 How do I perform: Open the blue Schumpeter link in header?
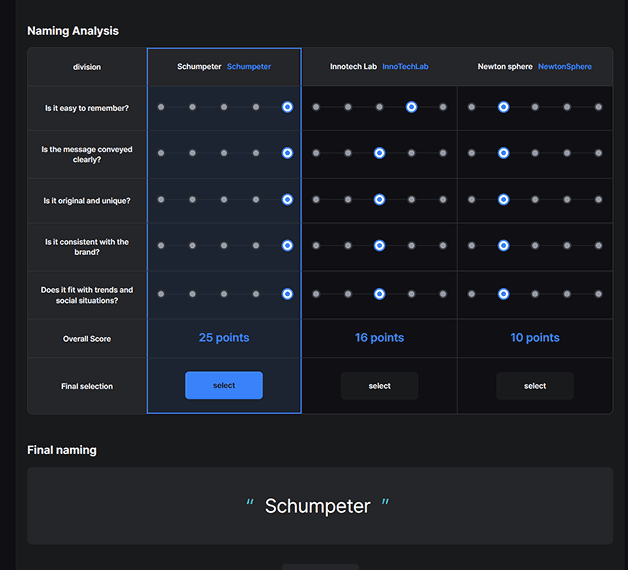pos(249,66)
